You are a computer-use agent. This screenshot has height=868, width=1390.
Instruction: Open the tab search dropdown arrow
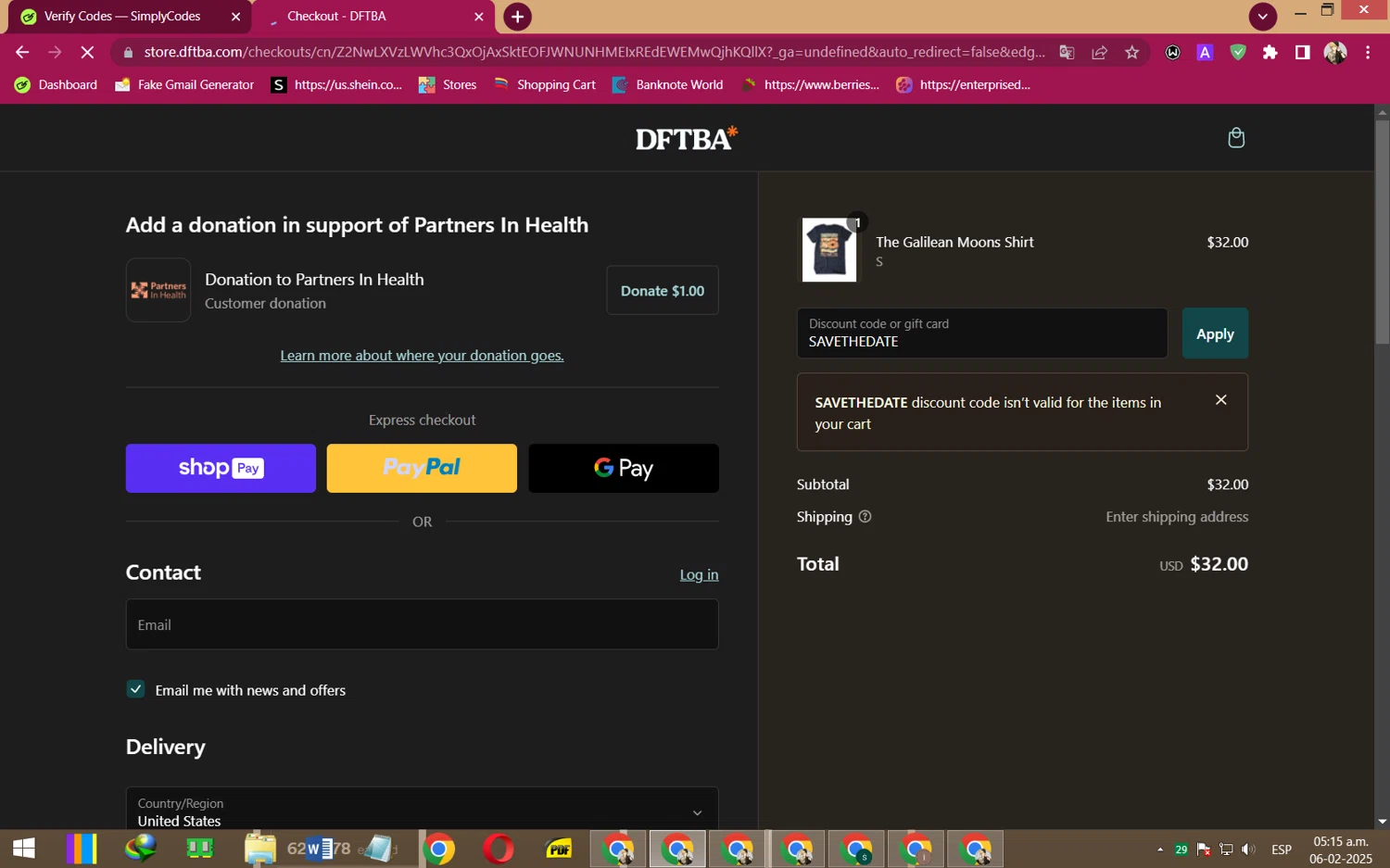[x=1262, y=17]
